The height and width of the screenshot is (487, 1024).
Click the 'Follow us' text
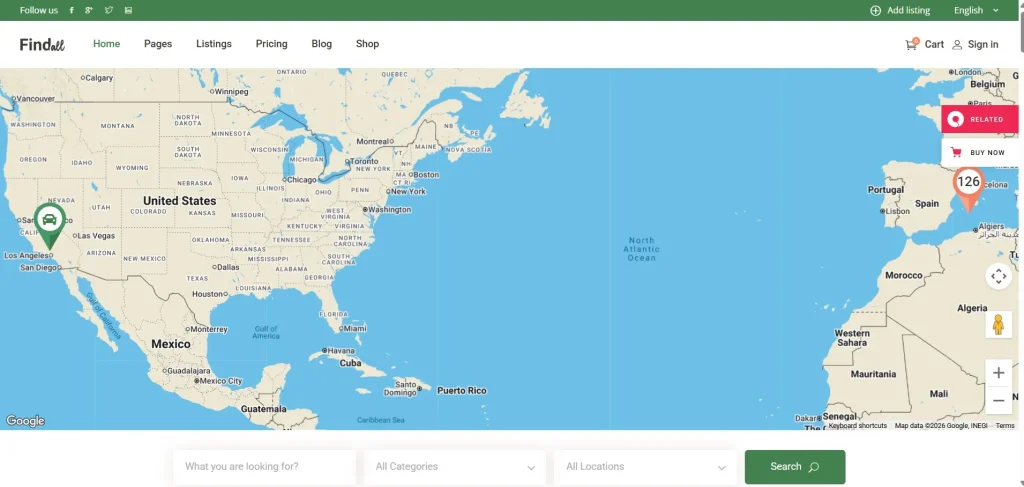39,10
